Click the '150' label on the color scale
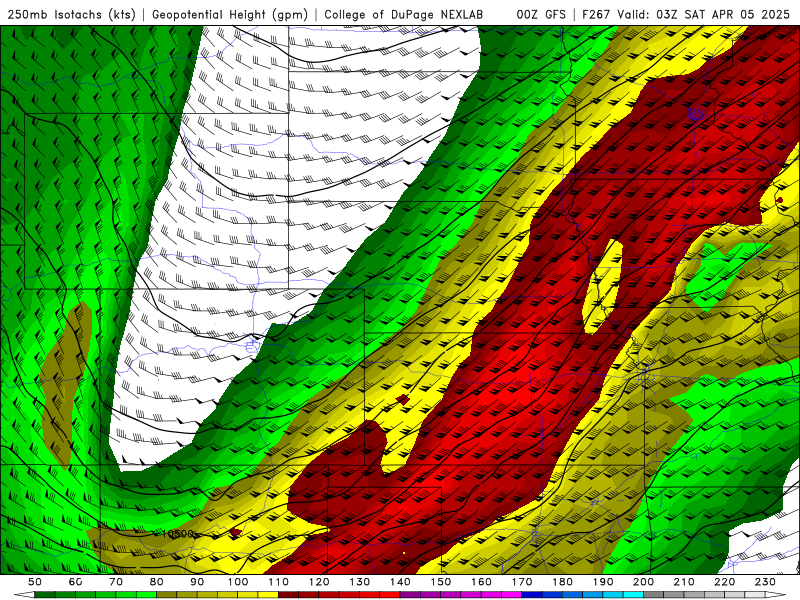 (441, 582)
